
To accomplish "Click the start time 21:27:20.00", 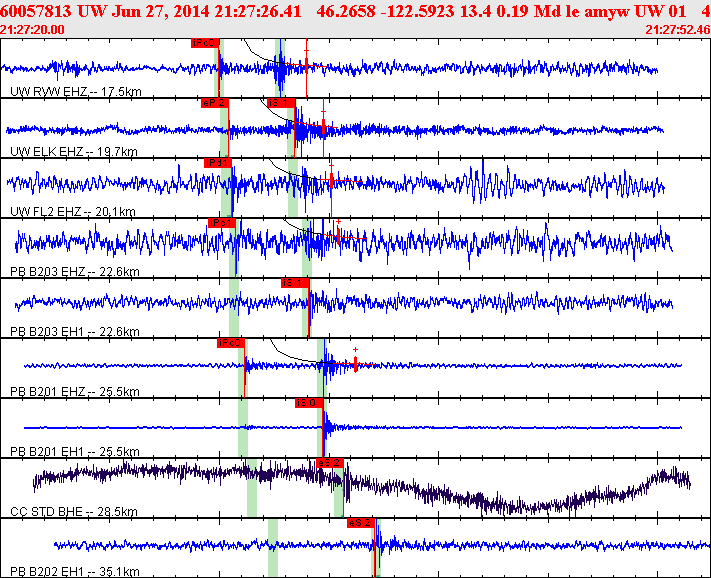I will point(32,29).
